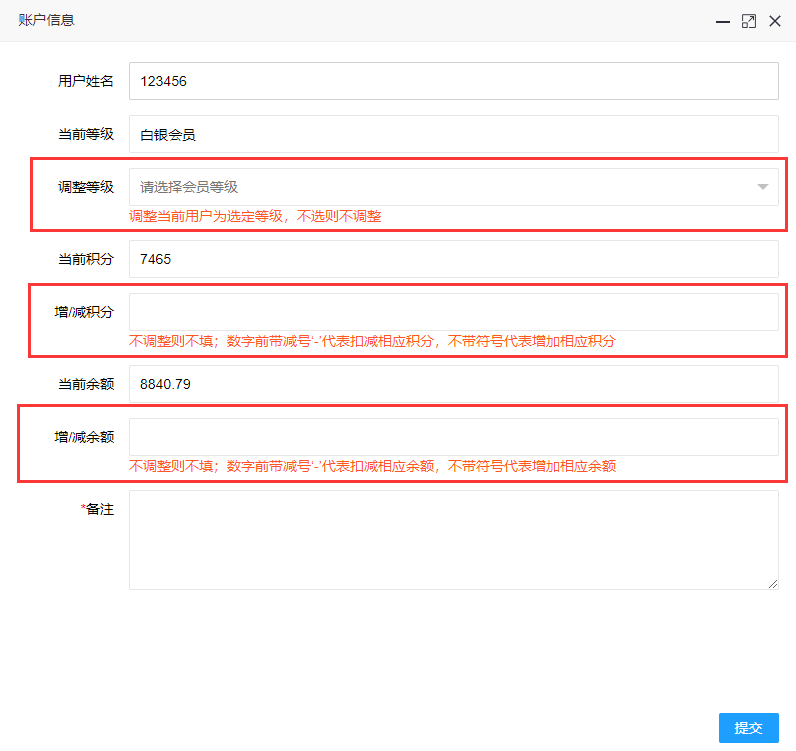
Task: Click the 用户姓名 label
Action: 86,81
